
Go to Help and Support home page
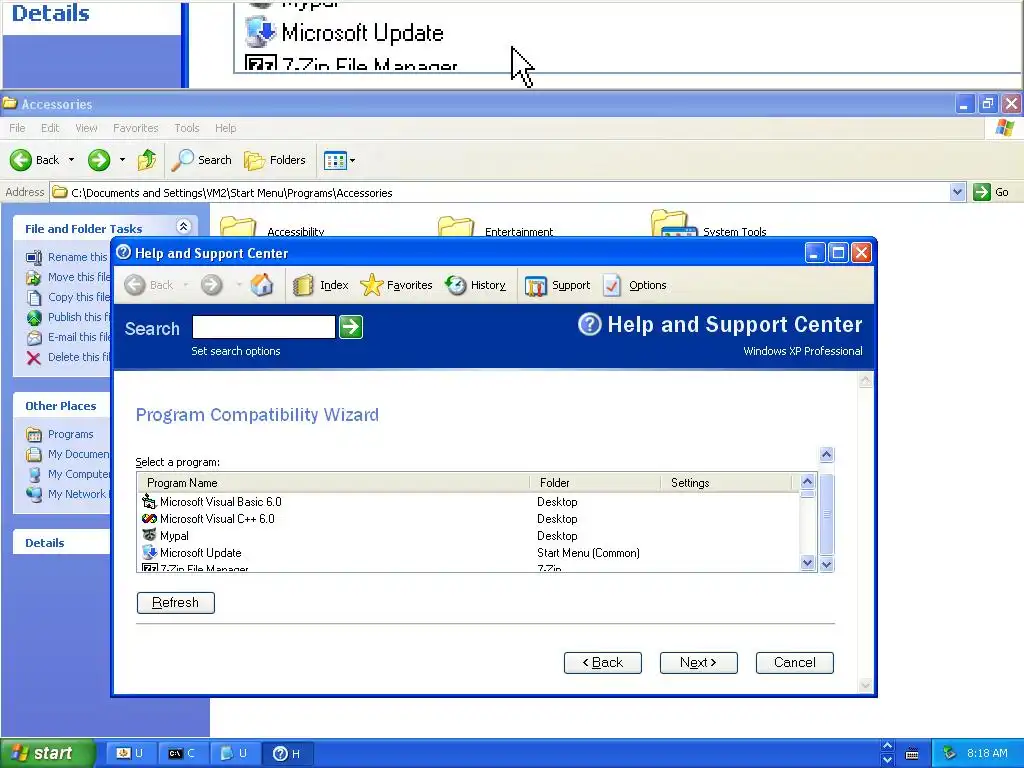(x=262, y=285)
